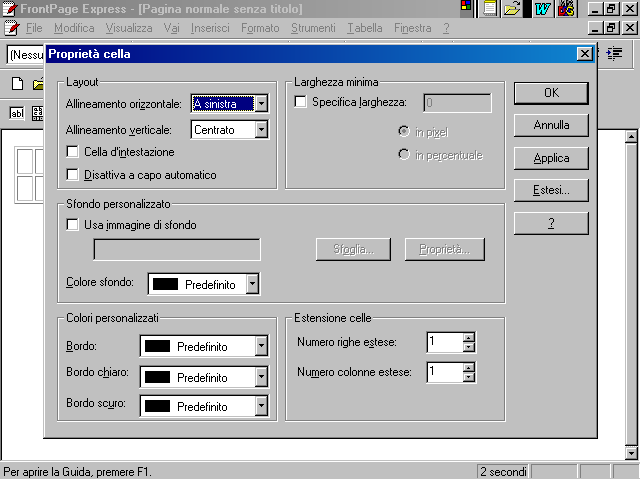Image resolution: width=640 pixels, height=480 pixels.
Task: Select the in percentuale radio button
Action: [404, 155]
